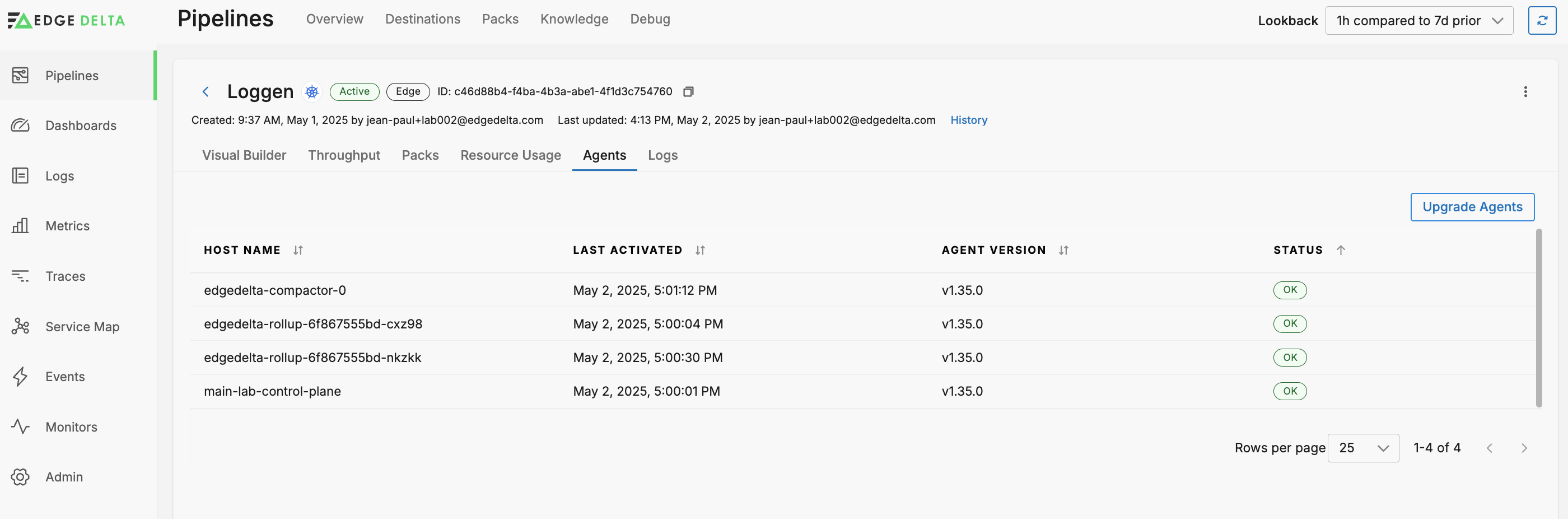Screen dimensions: 1568x519
Task: Click the OK status for edgedelta-compactor-0
Action: point(1289,290)
